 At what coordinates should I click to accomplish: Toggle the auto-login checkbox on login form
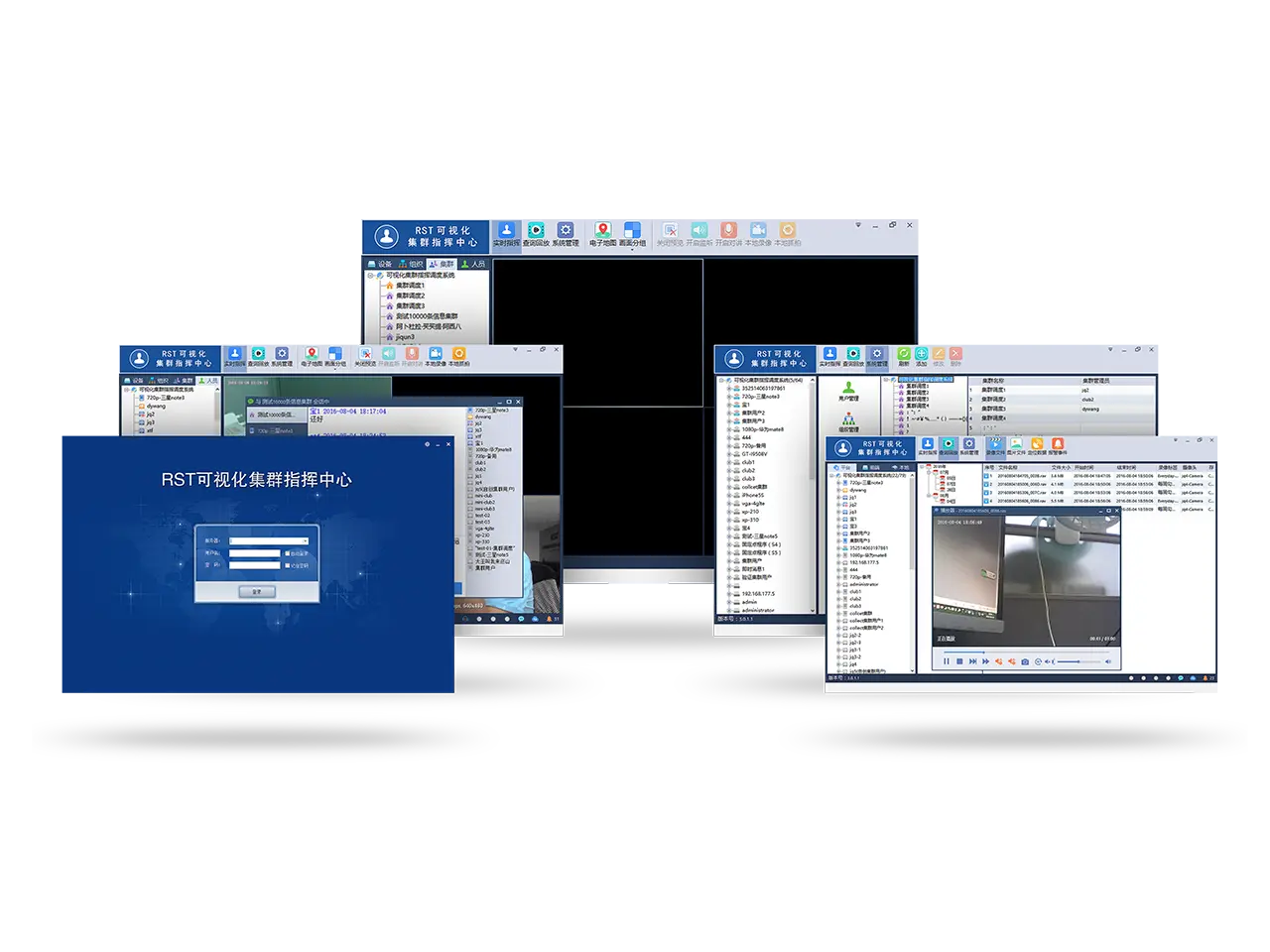[288, 553]
